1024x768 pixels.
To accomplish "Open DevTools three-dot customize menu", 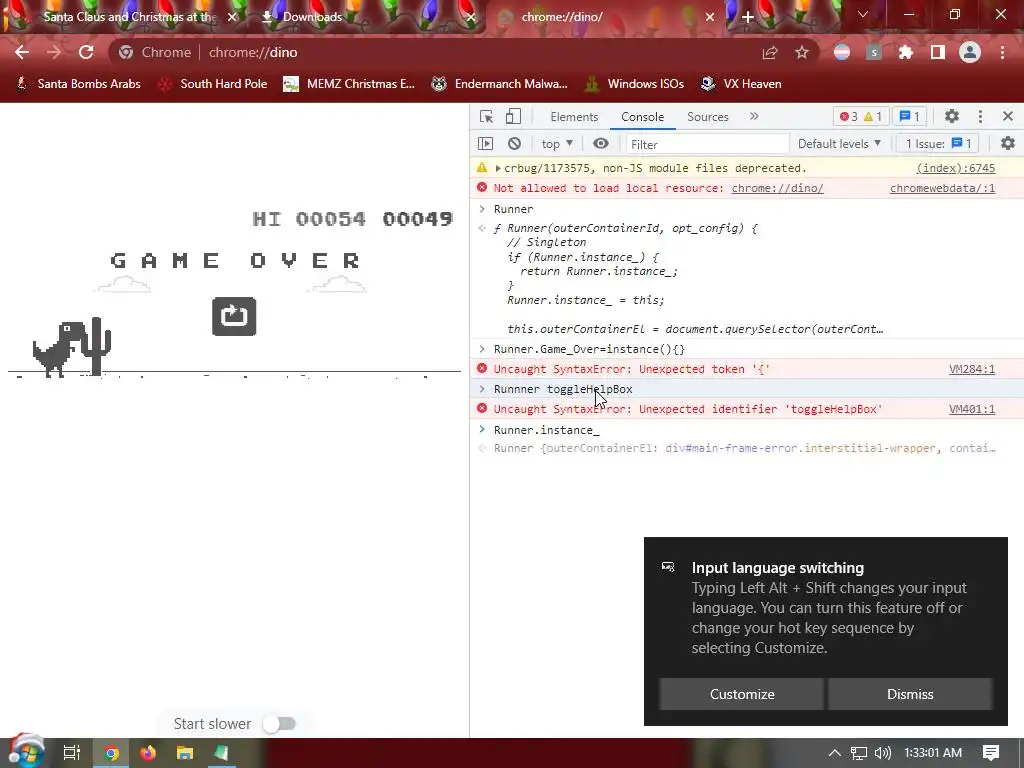I will click(980, 116).
